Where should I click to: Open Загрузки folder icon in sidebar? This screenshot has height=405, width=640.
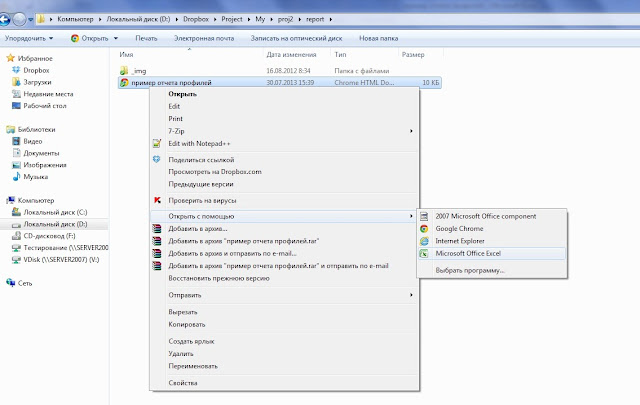16,82
